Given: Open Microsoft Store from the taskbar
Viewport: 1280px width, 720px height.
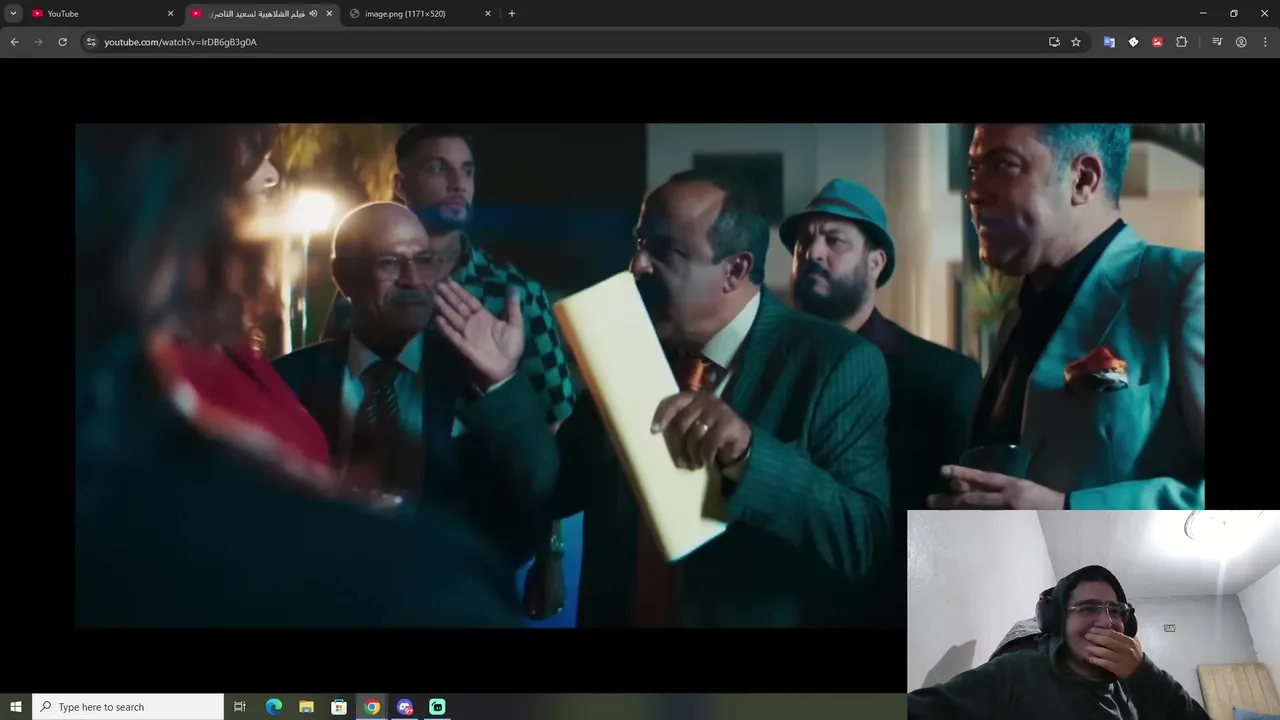Looking at the screenshot, I should 339,707.
